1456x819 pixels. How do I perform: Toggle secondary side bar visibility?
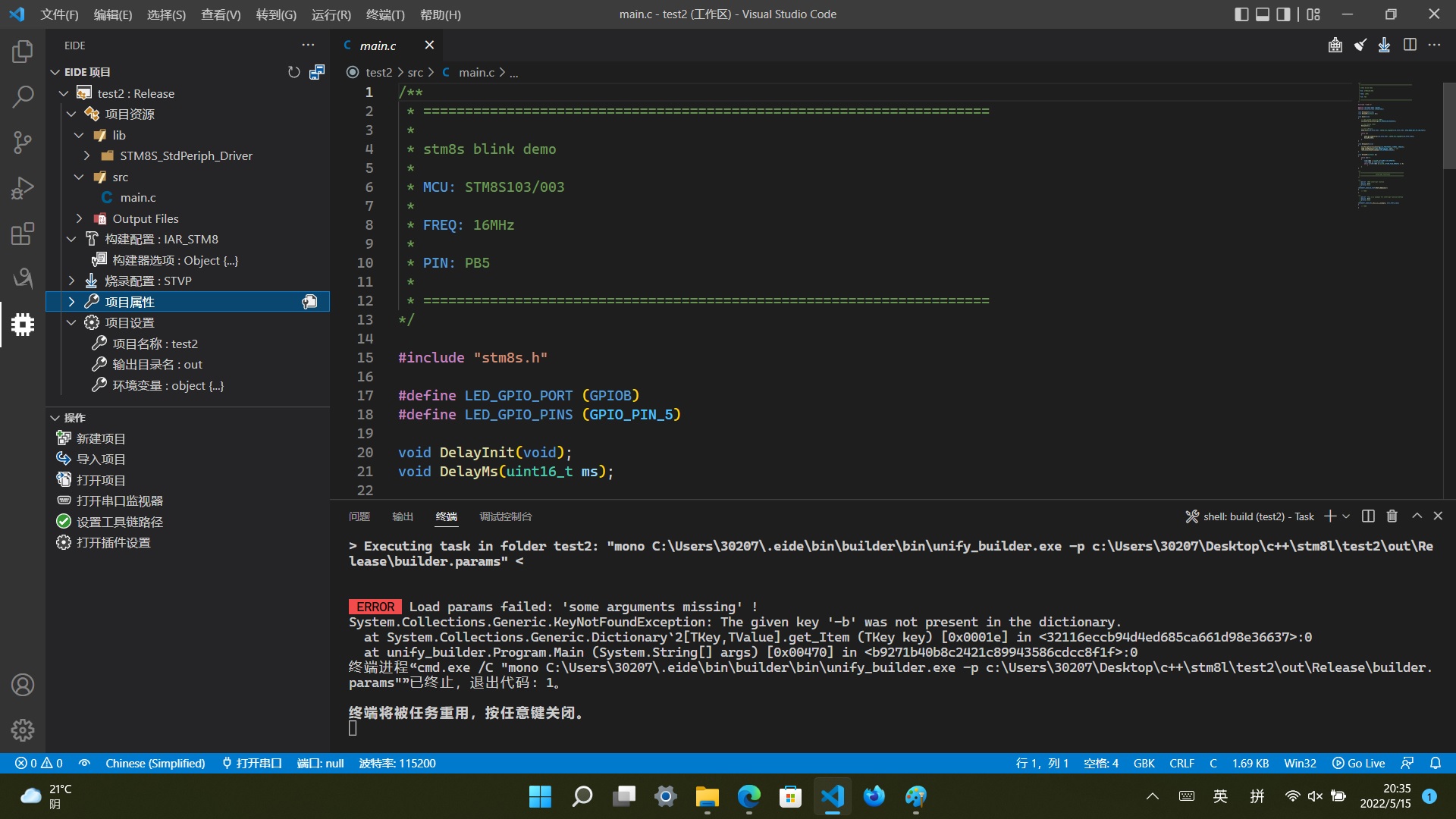coord(1283,14)
